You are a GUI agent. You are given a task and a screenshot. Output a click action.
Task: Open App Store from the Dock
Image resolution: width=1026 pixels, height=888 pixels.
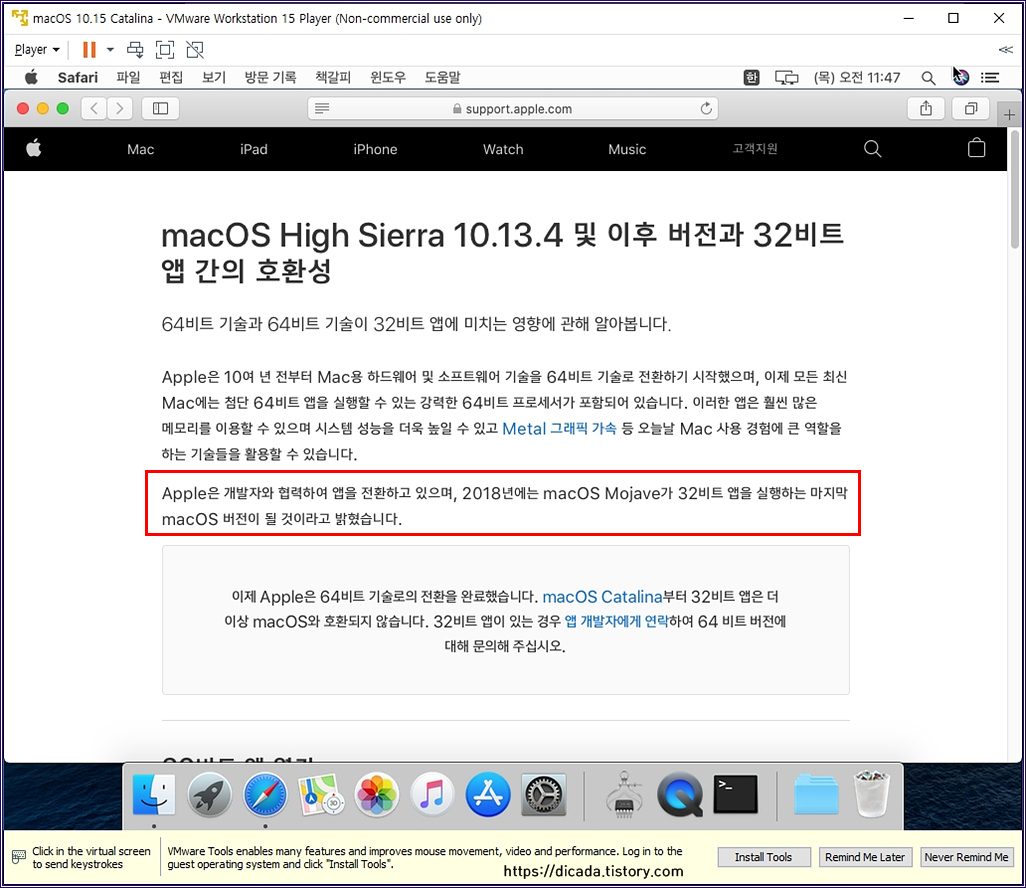click(x=487, y=796)
